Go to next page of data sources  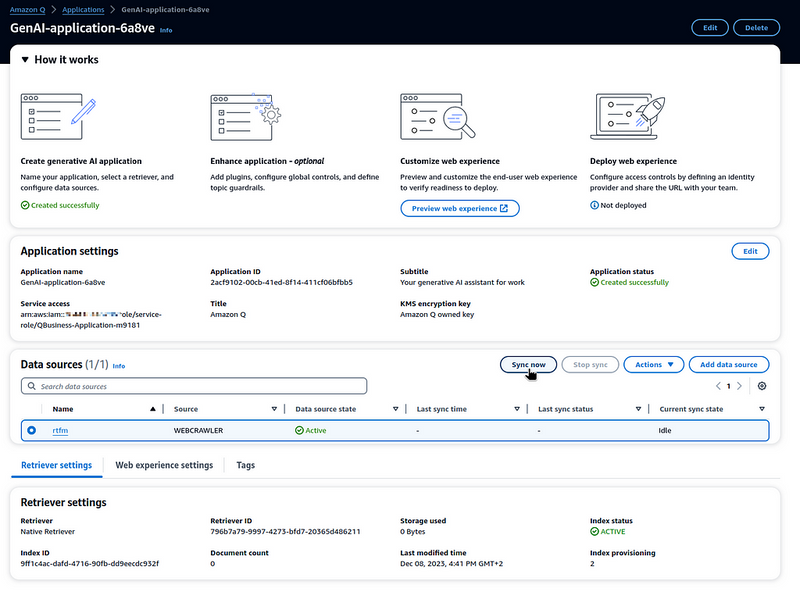pyautogui.click(x=739, y=386)
